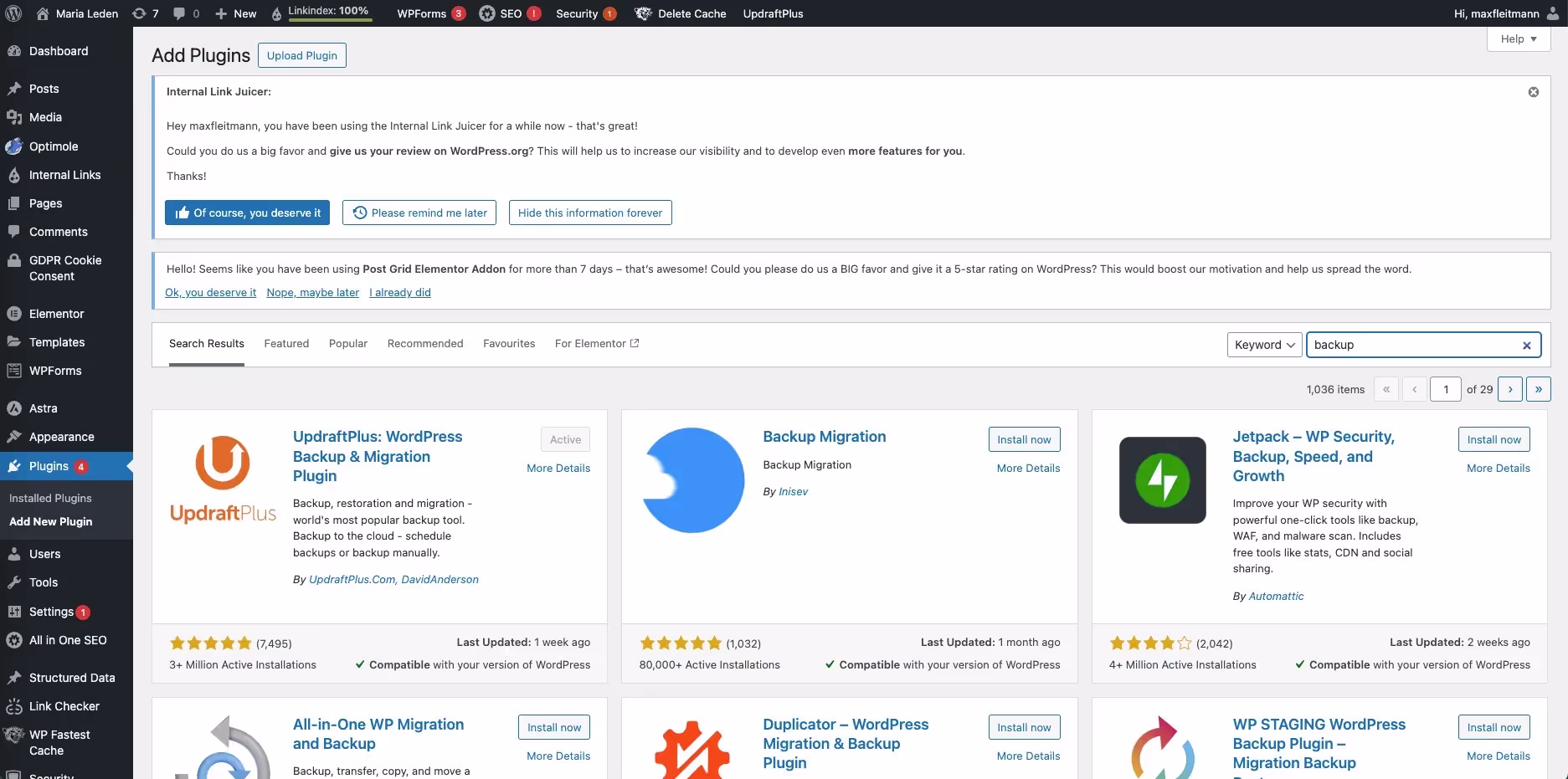Install the Jetpack plugin
This screenshot has width=1568, height=779.
[1494, 439]
